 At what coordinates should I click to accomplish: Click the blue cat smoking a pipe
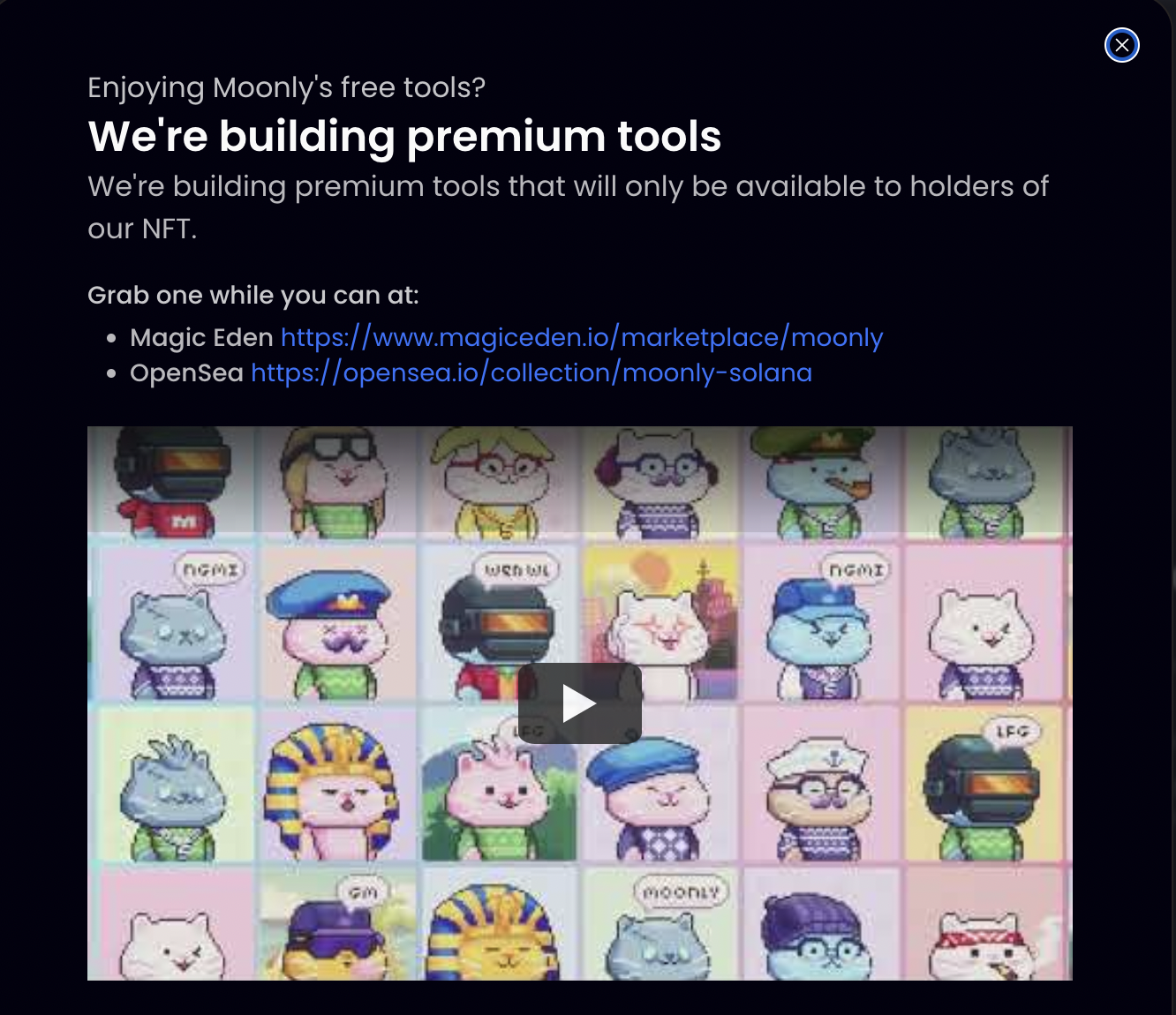pyautogui.click(x=823, y=482)
